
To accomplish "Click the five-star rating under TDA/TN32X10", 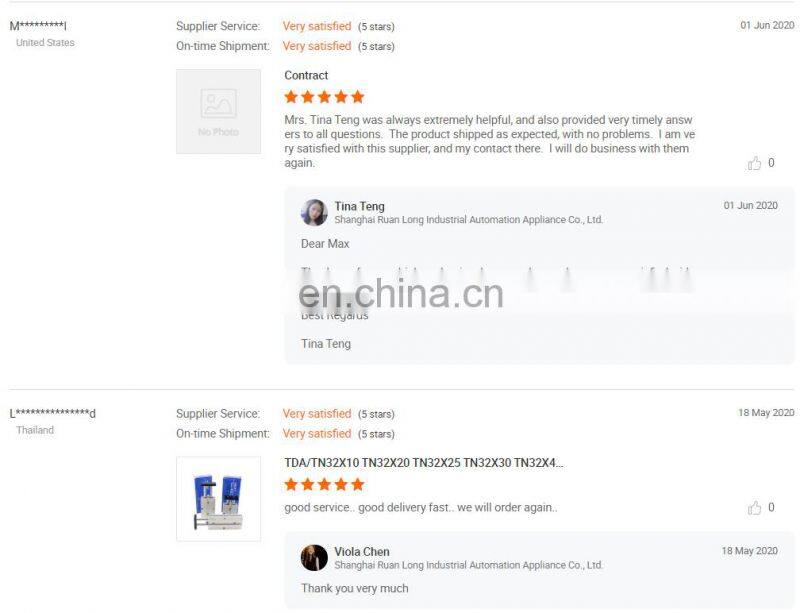I will click(324, 484).
